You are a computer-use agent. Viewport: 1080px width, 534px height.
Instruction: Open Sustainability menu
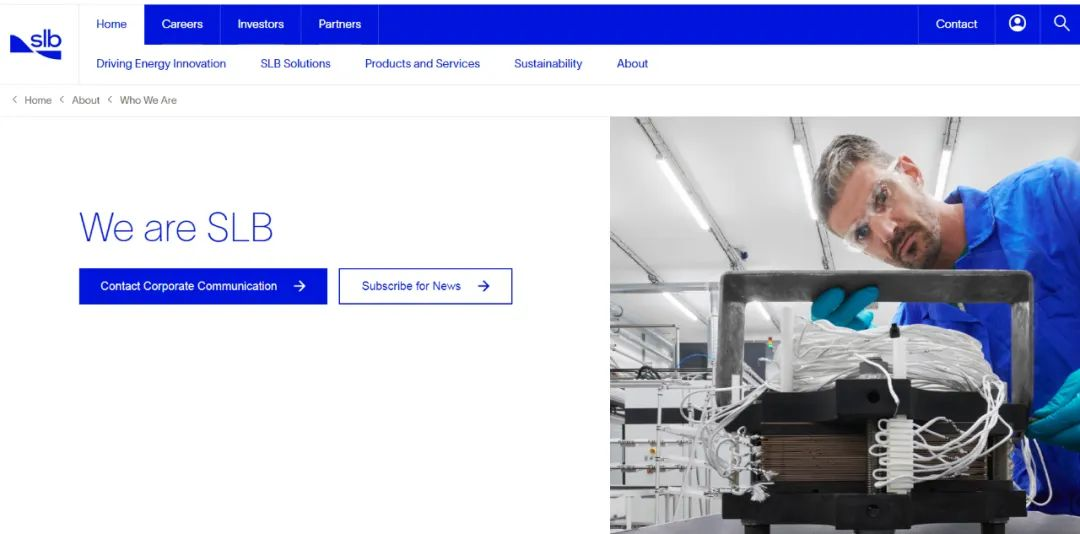[x=548, y=63]
